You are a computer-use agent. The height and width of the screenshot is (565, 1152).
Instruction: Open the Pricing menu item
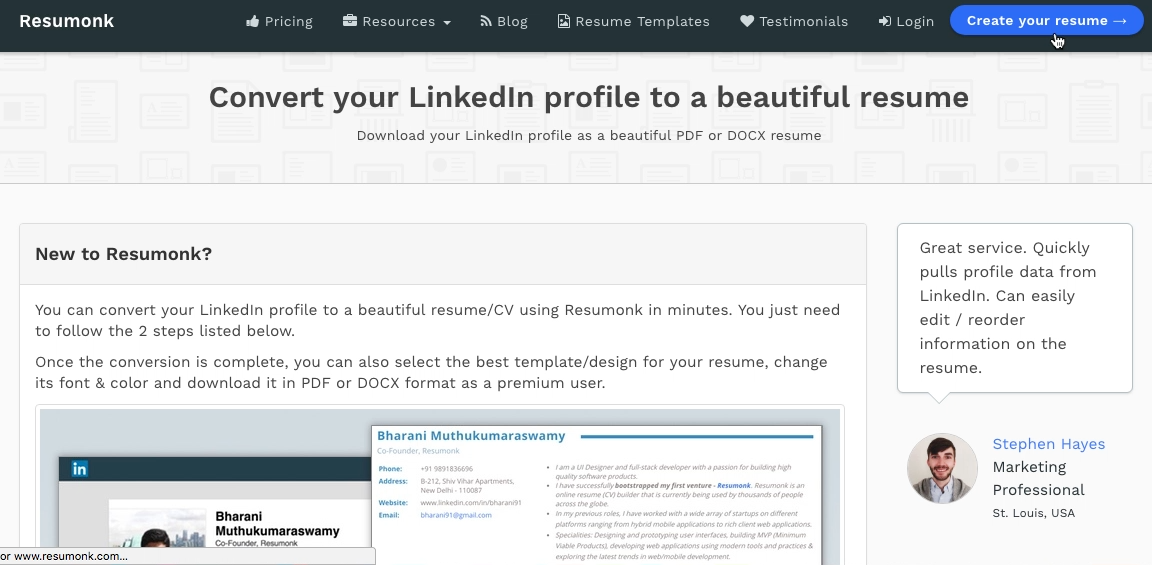click(279, 21)
